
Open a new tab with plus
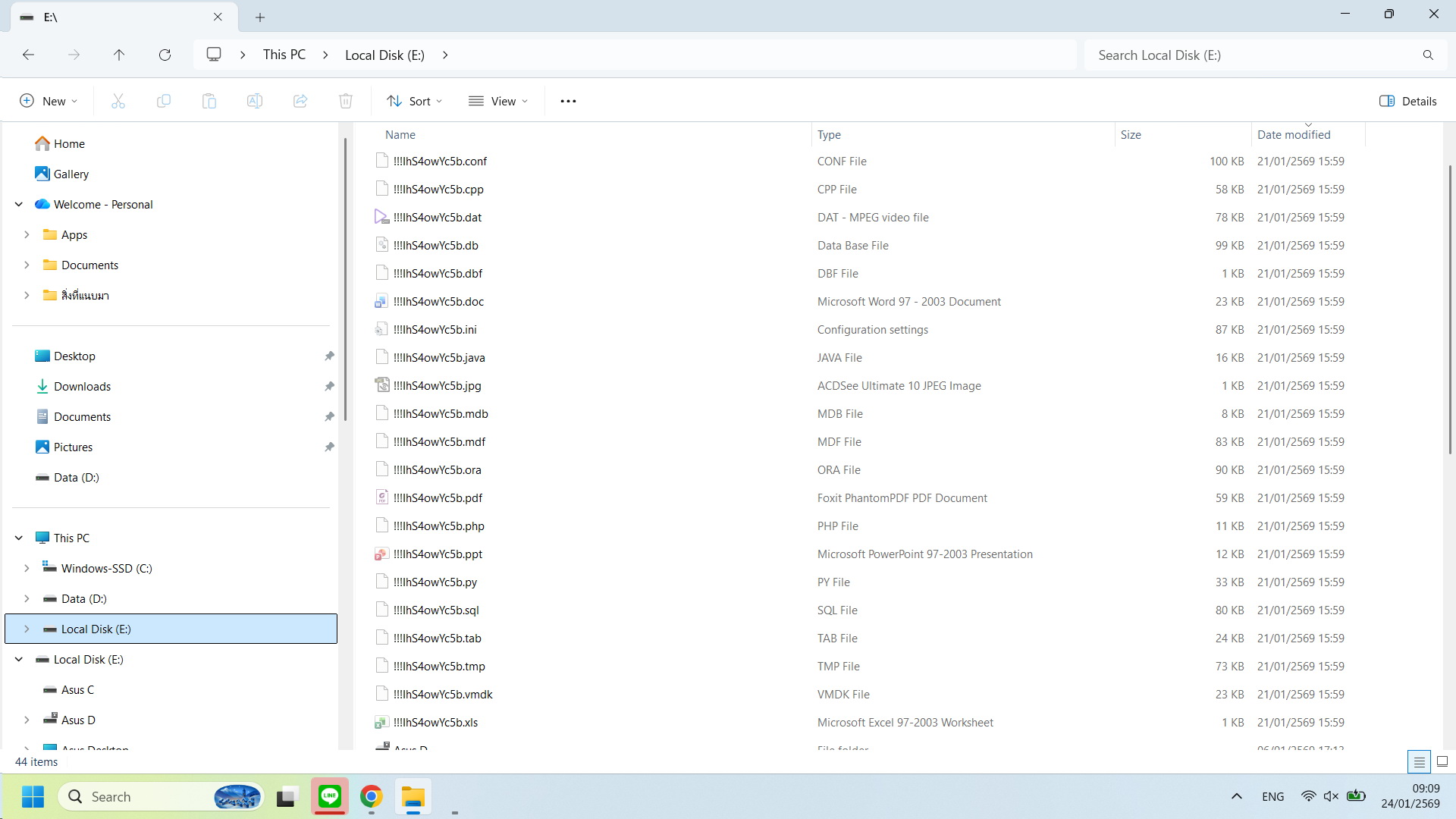[260, 17]
